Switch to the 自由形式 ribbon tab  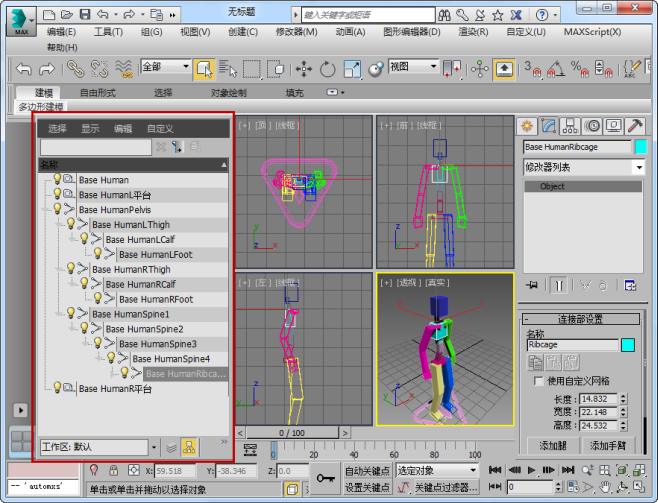(98, 93)
